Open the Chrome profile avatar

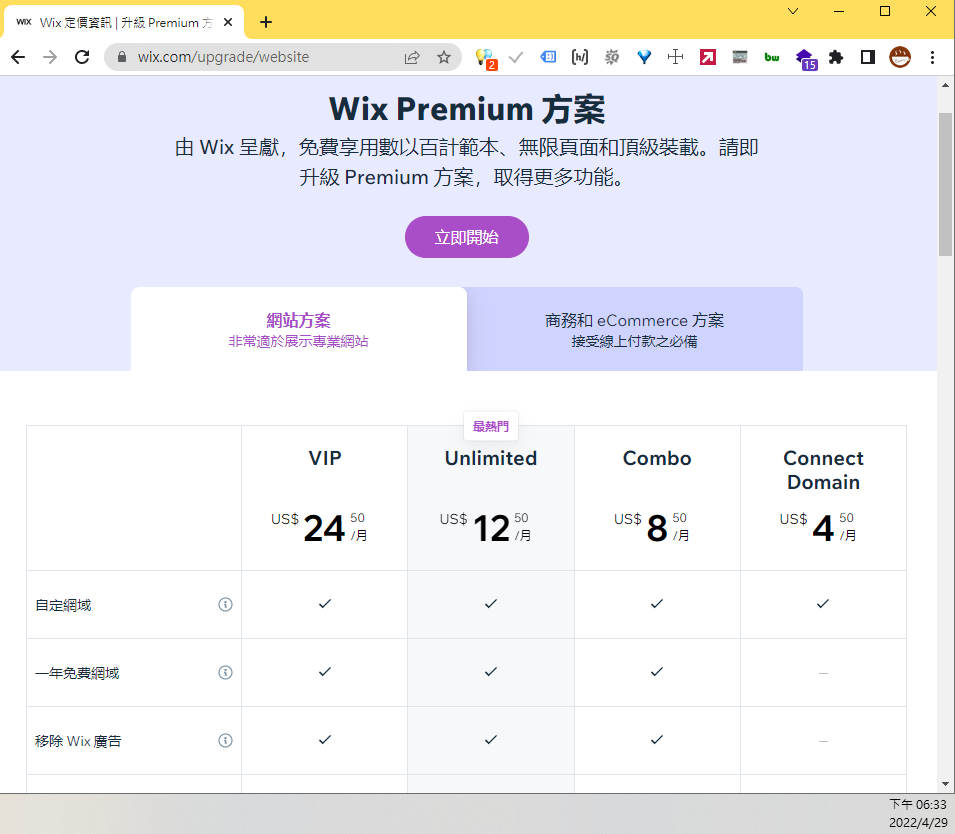tap(900, 57)
